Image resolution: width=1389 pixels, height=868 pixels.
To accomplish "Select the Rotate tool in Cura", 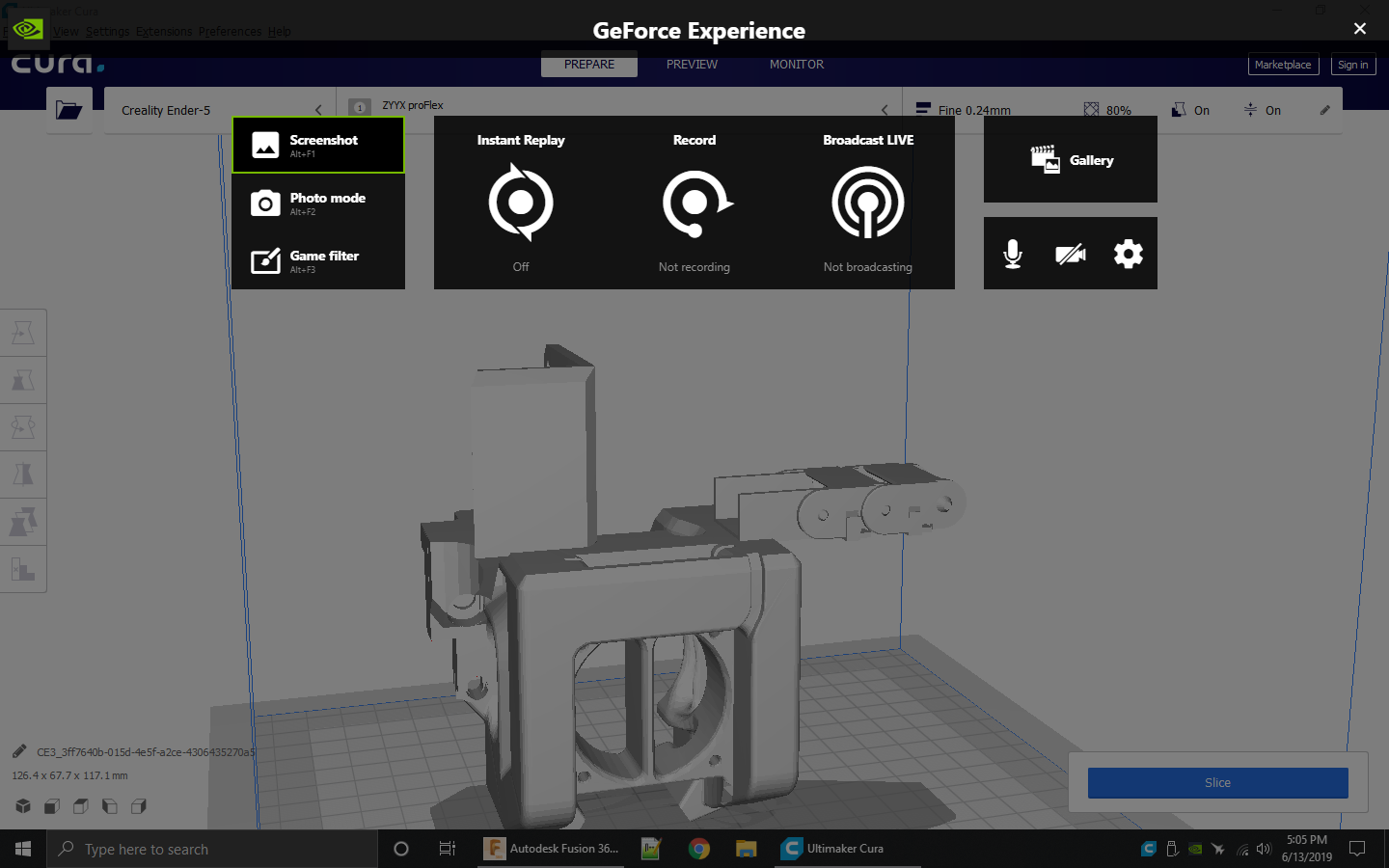I will tap(23, 427).
